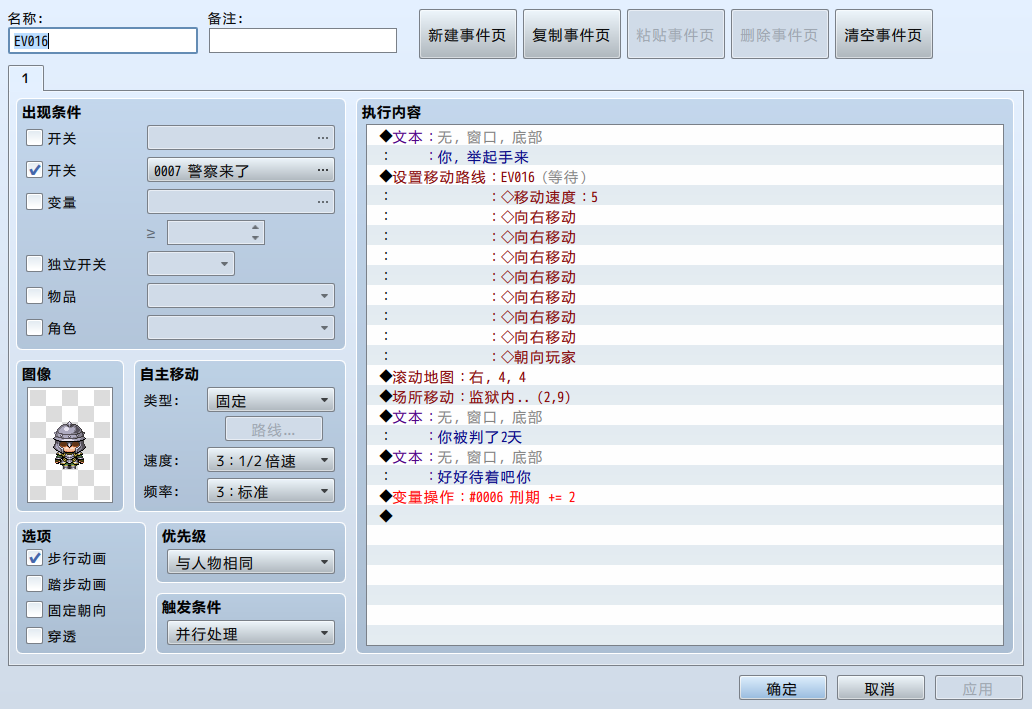Uncheck the 开关 checkbox for 0007 警察来了

click(34, 170)
